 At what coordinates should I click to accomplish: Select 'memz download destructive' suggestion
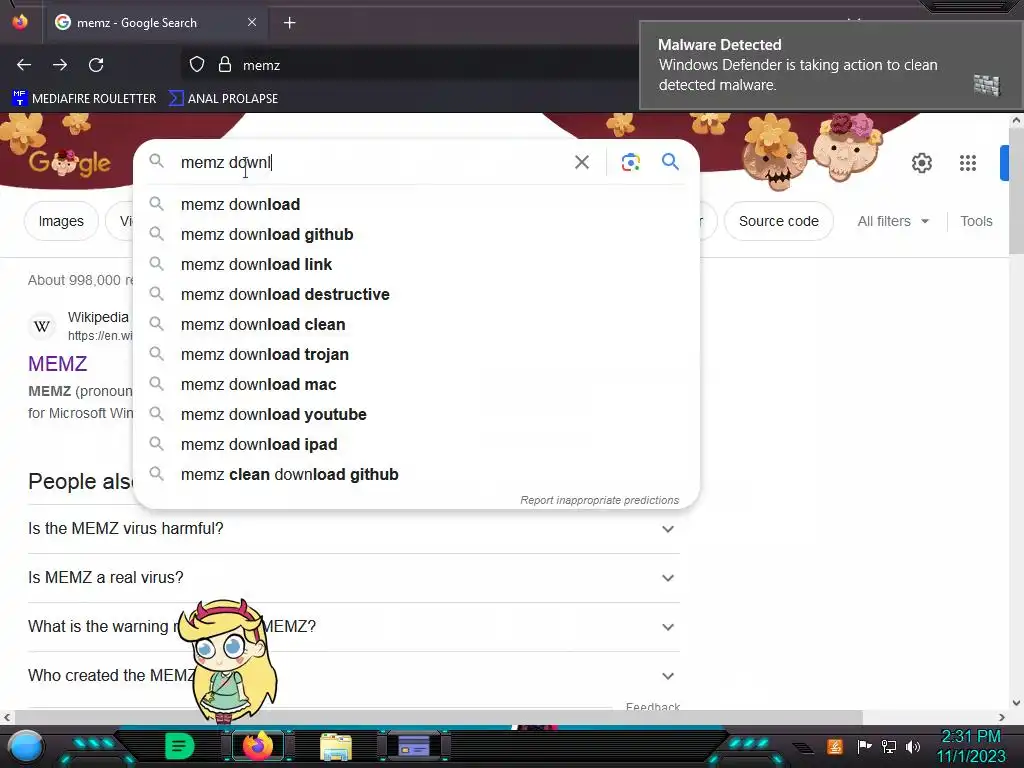[416, 295]
